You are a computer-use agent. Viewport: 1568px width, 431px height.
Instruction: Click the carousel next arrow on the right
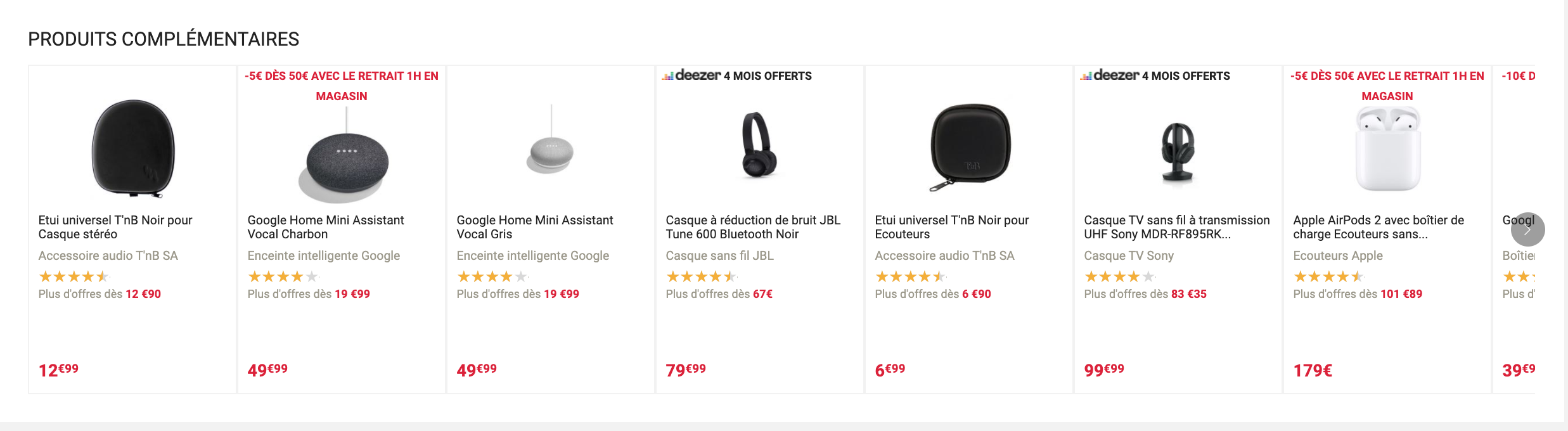(x=1528, y=231)
